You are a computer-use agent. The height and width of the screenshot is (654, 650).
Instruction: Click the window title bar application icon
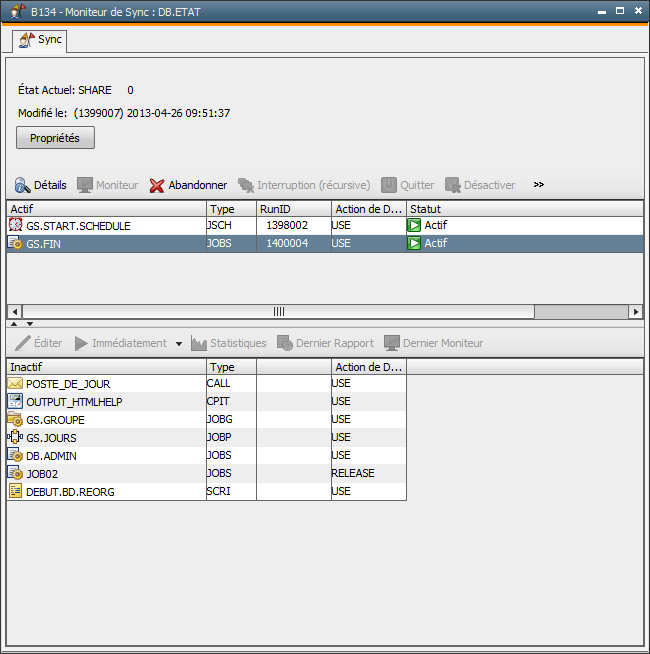[x=17, y=11]
